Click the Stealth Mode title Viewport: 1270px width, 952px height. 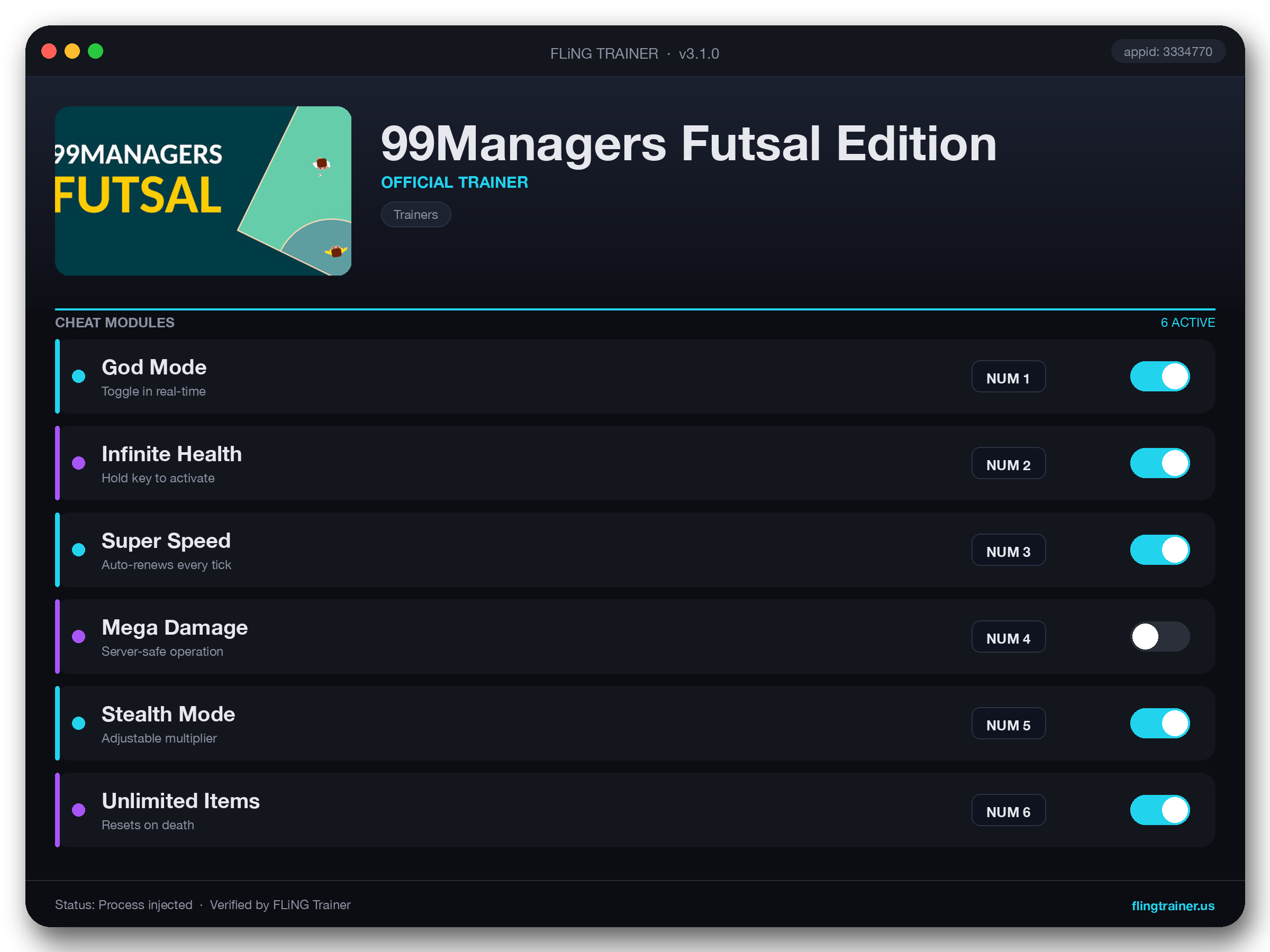click(168, 715)
